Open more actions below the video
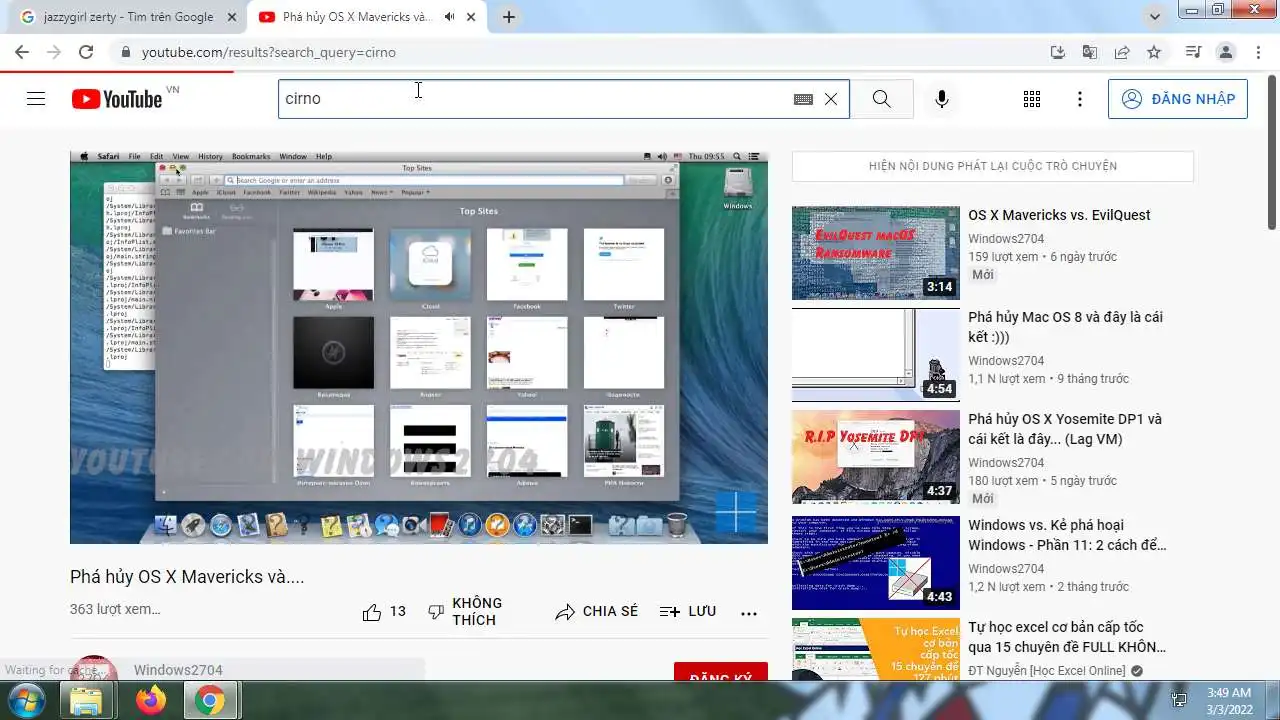Viewport: 1280px width, 720px height. pyautogui.click(x=749, y=613)
